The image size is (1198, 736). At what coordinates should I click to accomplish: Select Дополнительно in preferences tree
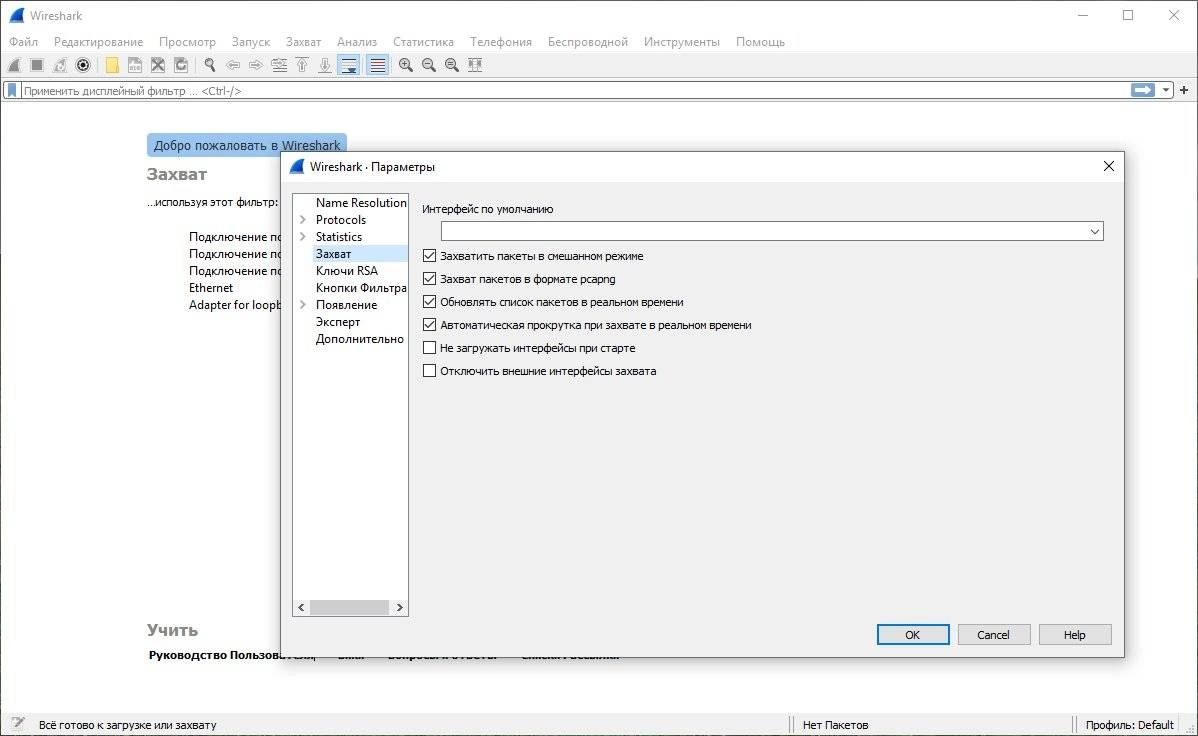coord(359,339)
